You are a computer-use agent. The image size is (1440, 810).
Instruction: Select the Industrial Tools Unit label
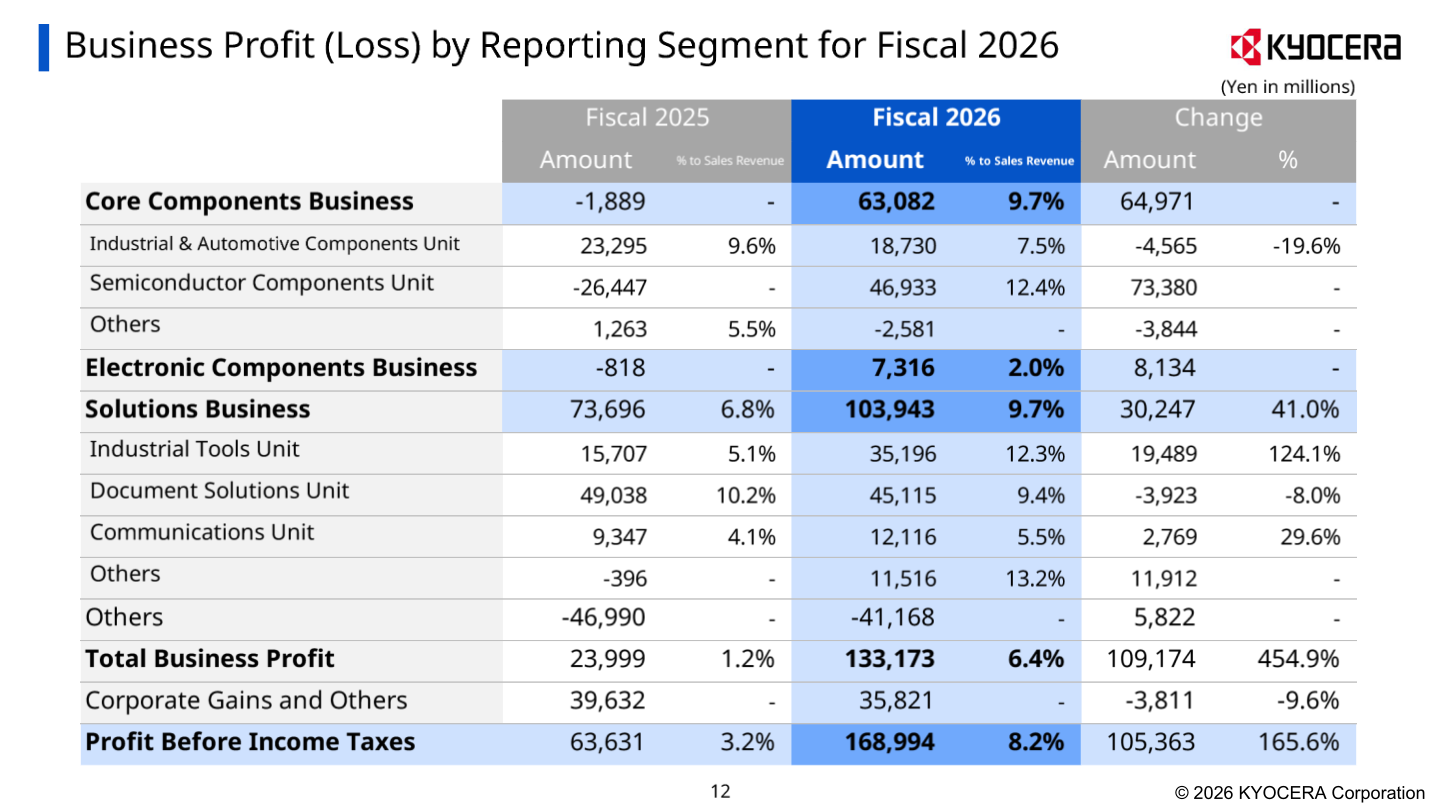click(195, 450)
